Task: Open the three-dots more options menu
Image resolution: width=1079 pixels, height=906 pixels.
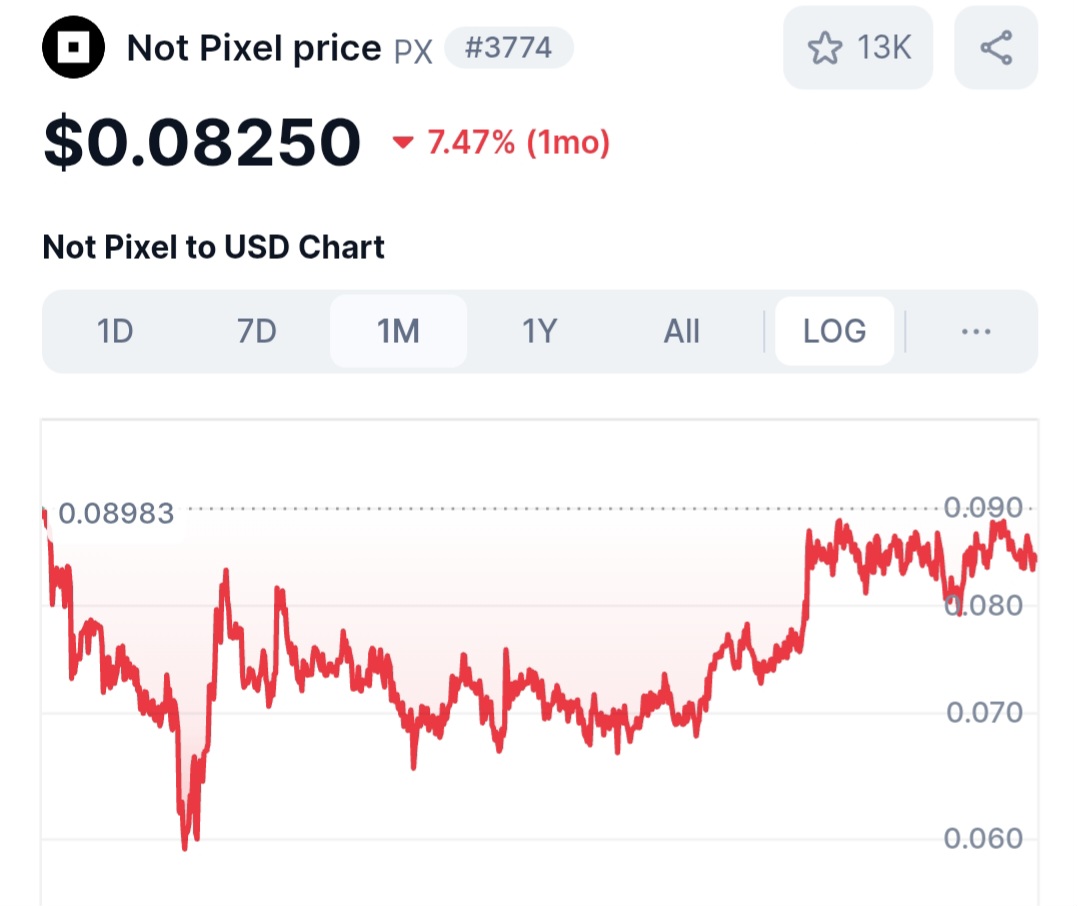Action: [x=975, y=331]
